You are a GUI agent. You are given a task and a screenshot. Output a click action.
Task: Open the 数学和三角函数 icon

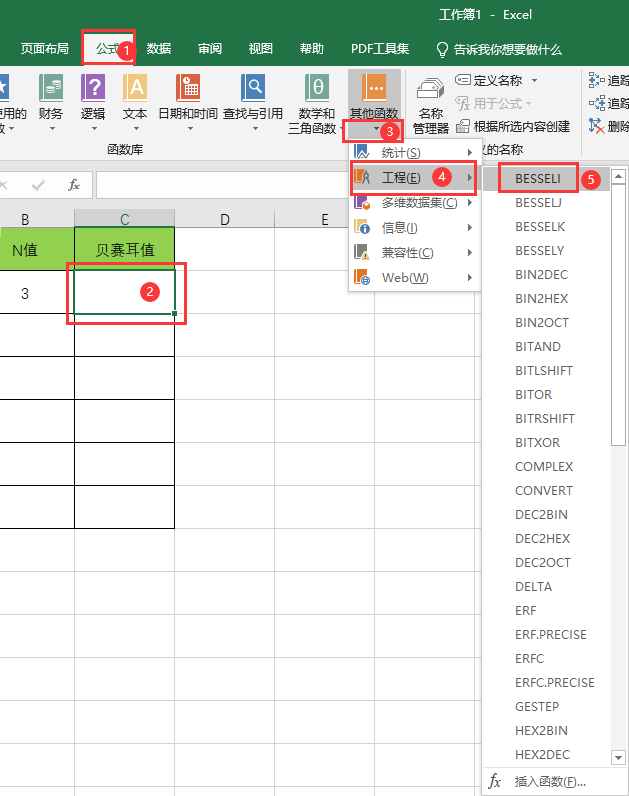pyautogui.click(x=317, y=88)
